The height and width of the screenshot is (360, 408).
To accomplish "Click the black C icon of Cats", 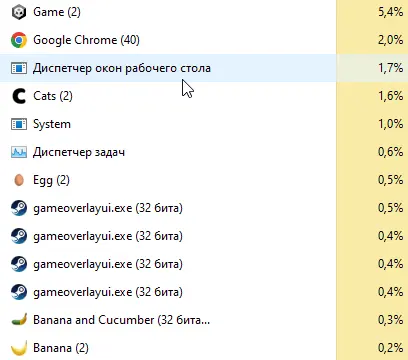I will tap(19, 96).
